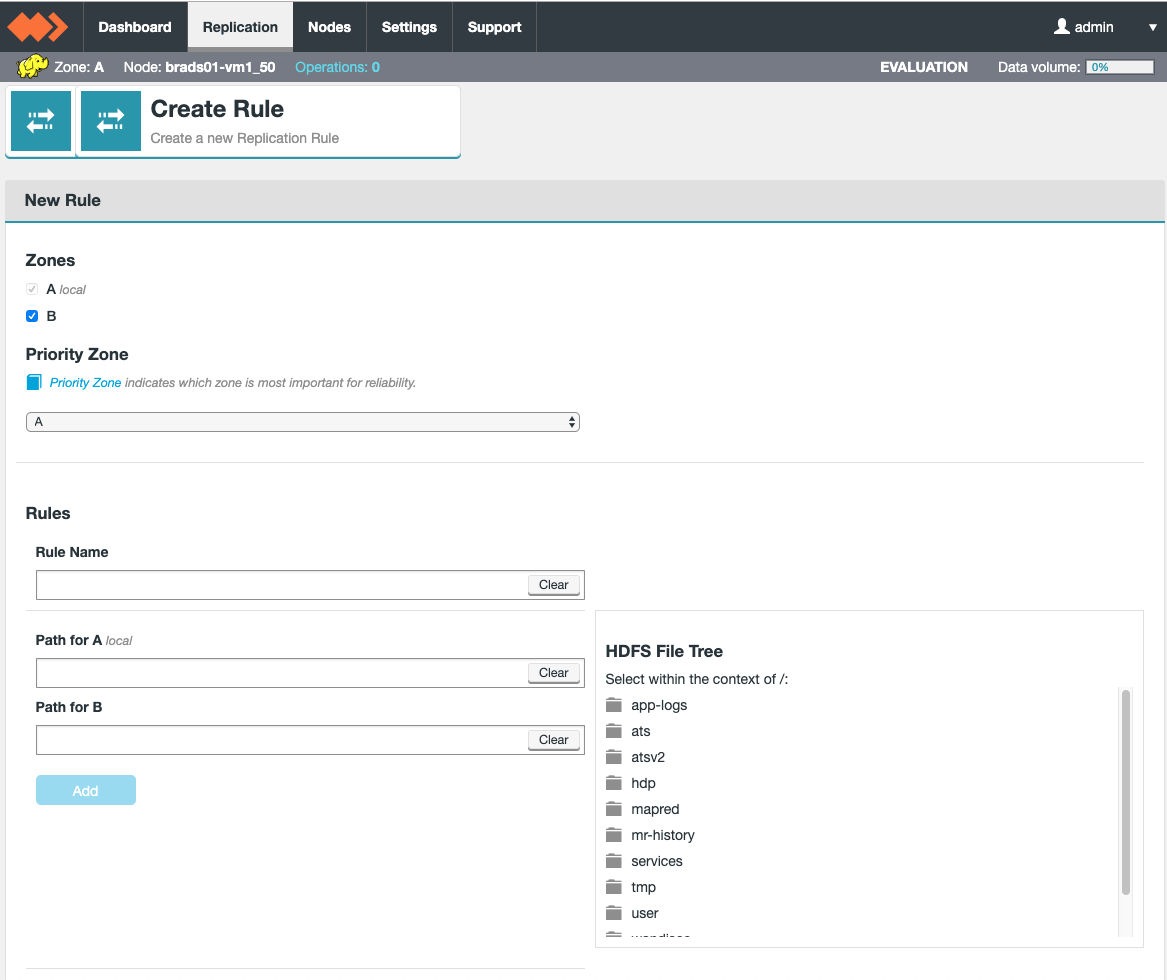Open the Dashboard tab
Screen dimensions: 1167x980
[x=135, y=27]
